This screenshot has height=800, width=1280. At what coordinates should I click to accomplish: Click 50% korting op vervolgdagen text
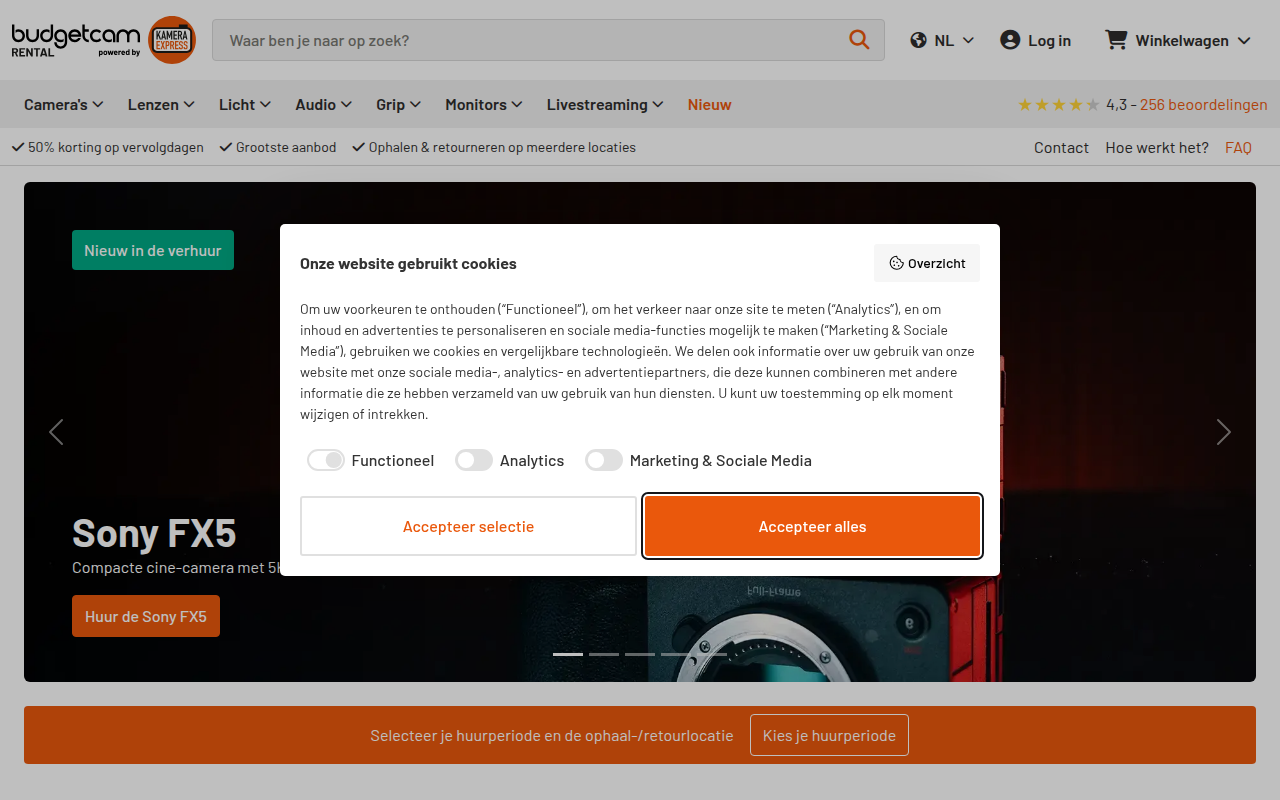pyautogui.click(x=115, y=147)
